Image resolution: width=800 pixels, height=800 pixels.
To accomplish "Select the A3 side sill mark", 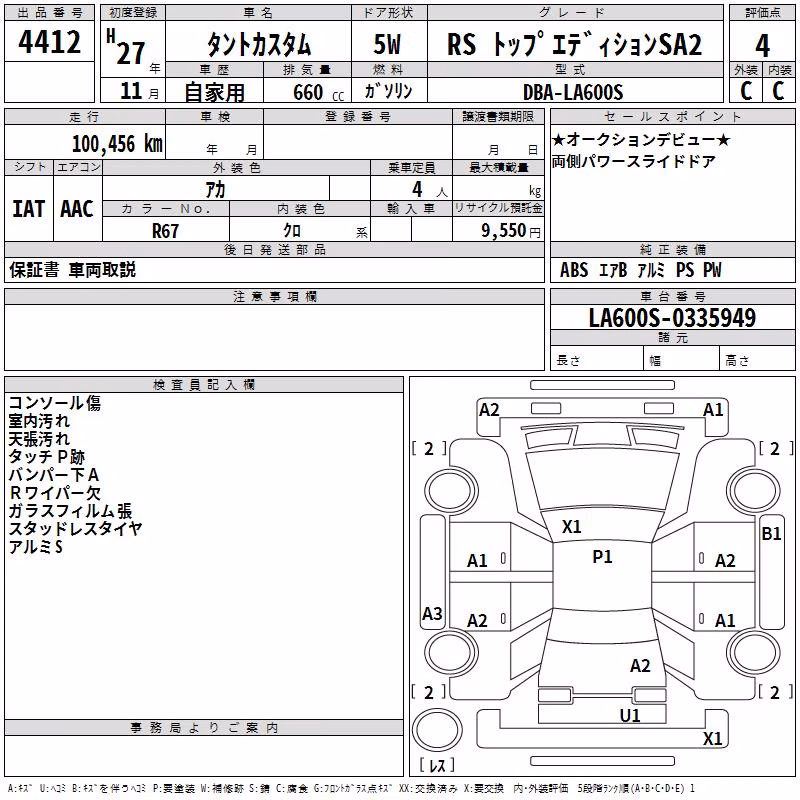I will [x=432, y=613].
